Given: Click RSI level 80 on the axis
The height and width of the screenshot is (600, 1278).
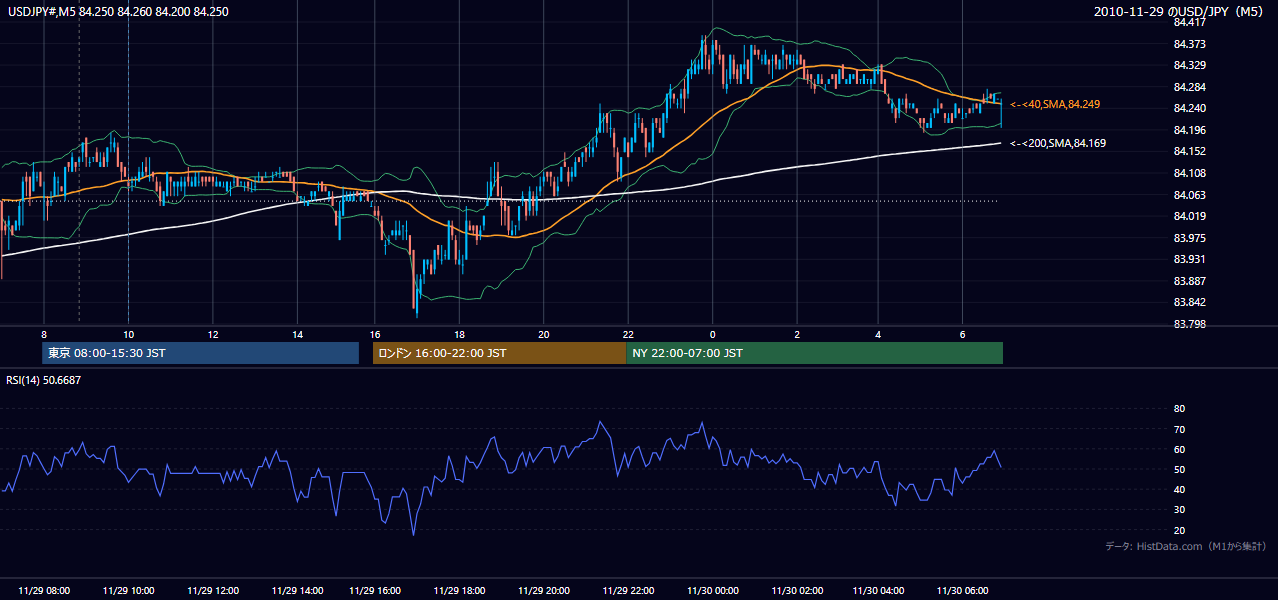Looking at the screenshot, I should pos(1179,409).
